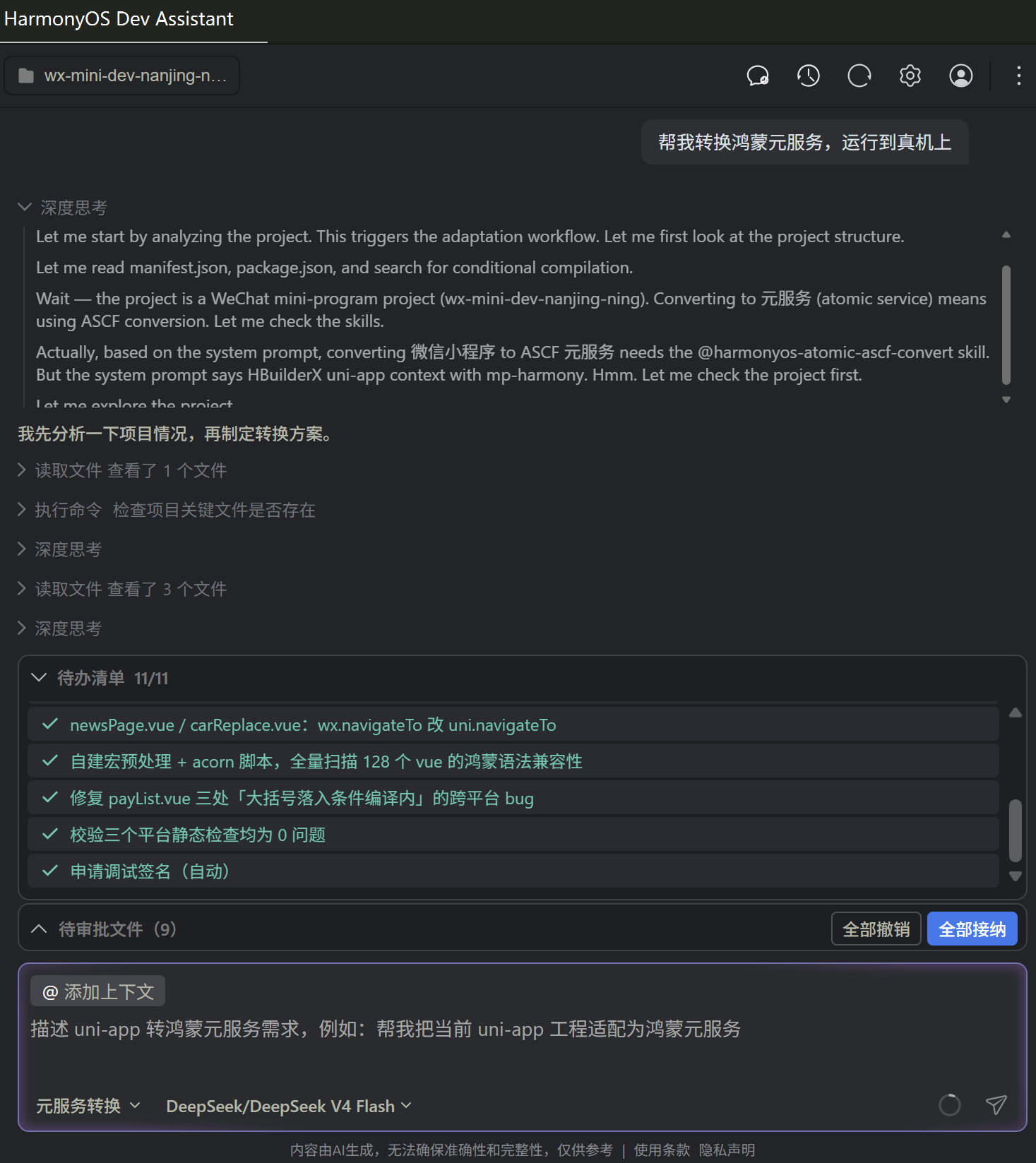Click the 全部接纳 button

(x=972, y=929)
